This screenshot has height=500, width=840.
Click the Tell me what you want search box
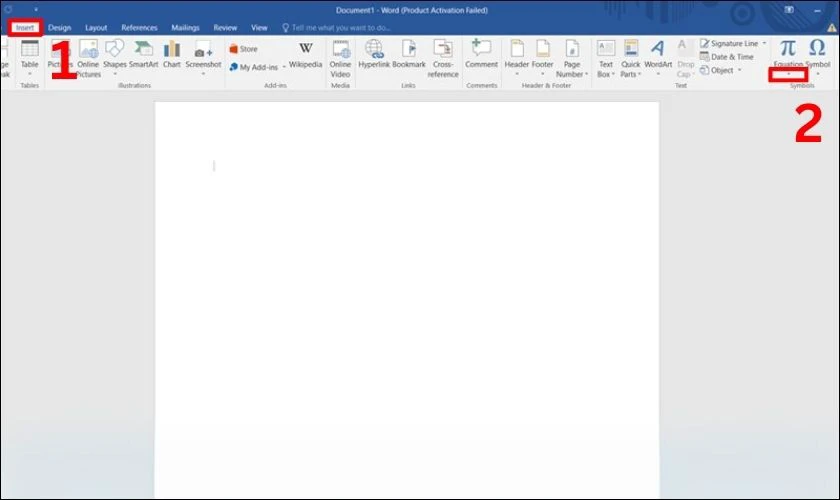tap(340, 28)
